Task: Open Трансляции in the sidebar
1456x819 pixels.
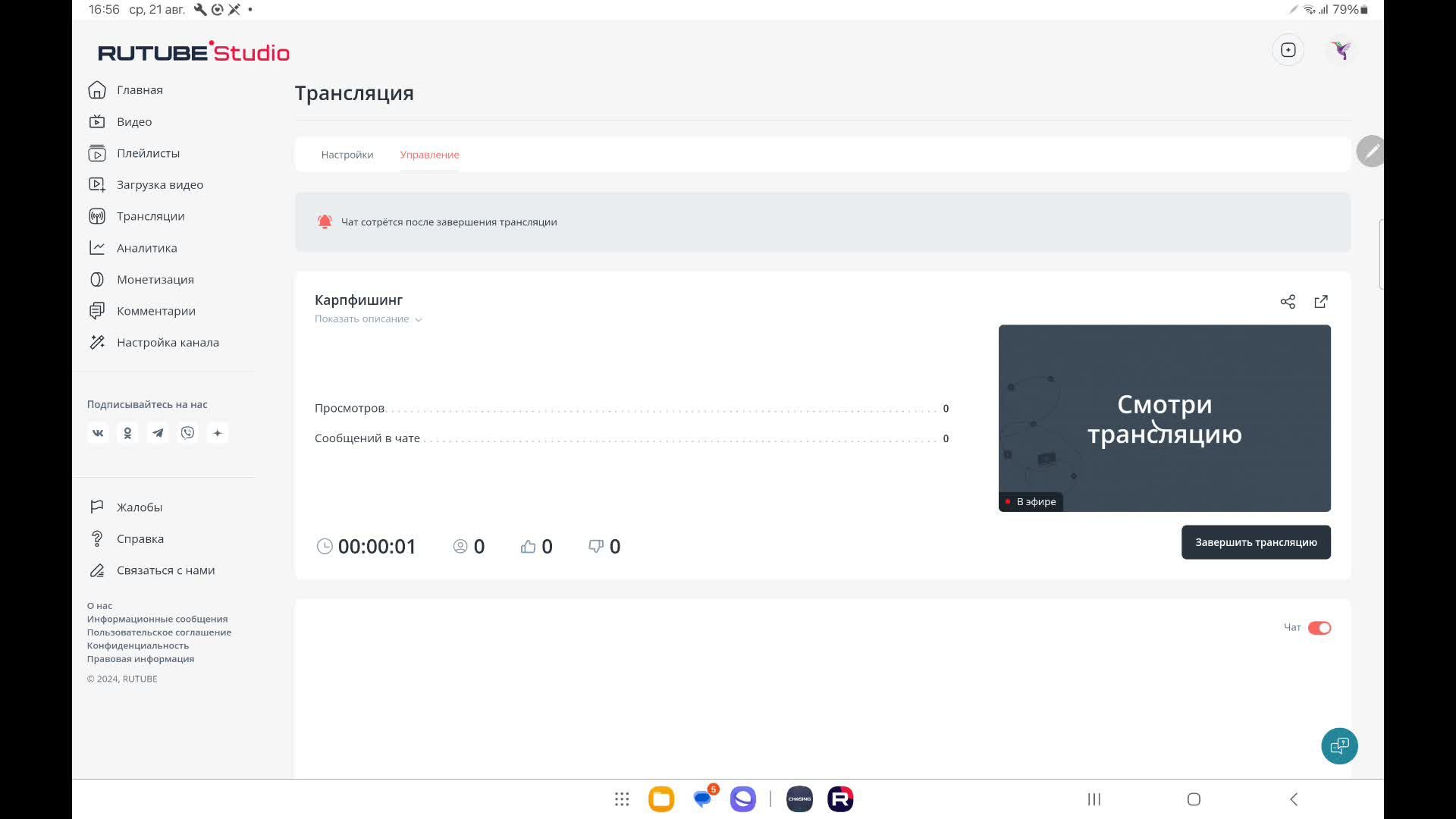Action: 150,216
